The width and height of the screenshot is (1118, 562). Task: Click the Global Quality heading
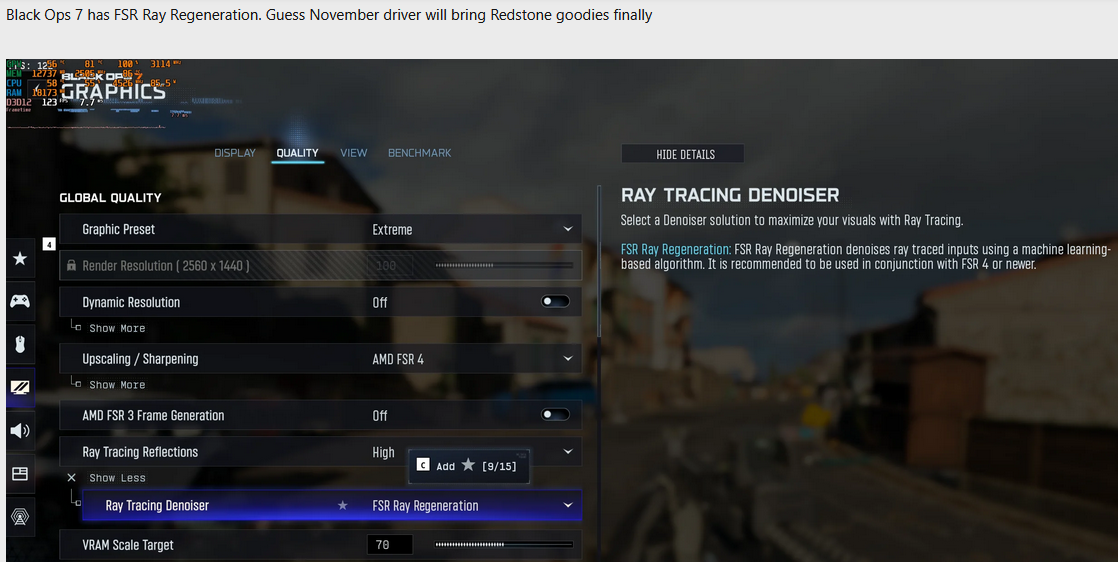pyautogui.click(x=111, y=198)
